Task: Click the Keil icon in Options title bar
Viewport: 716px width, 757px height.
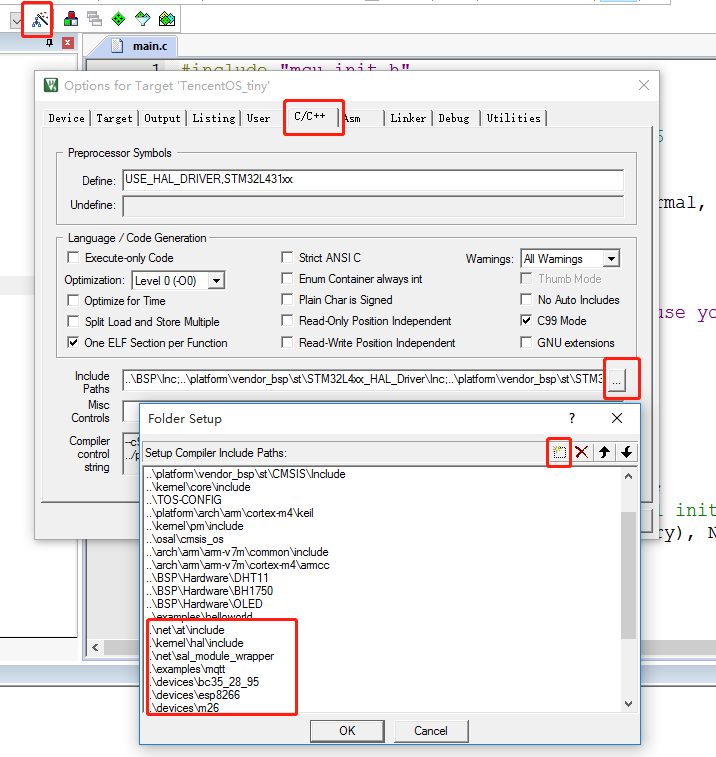Action: pyautogui.click(x=51, y=85)
